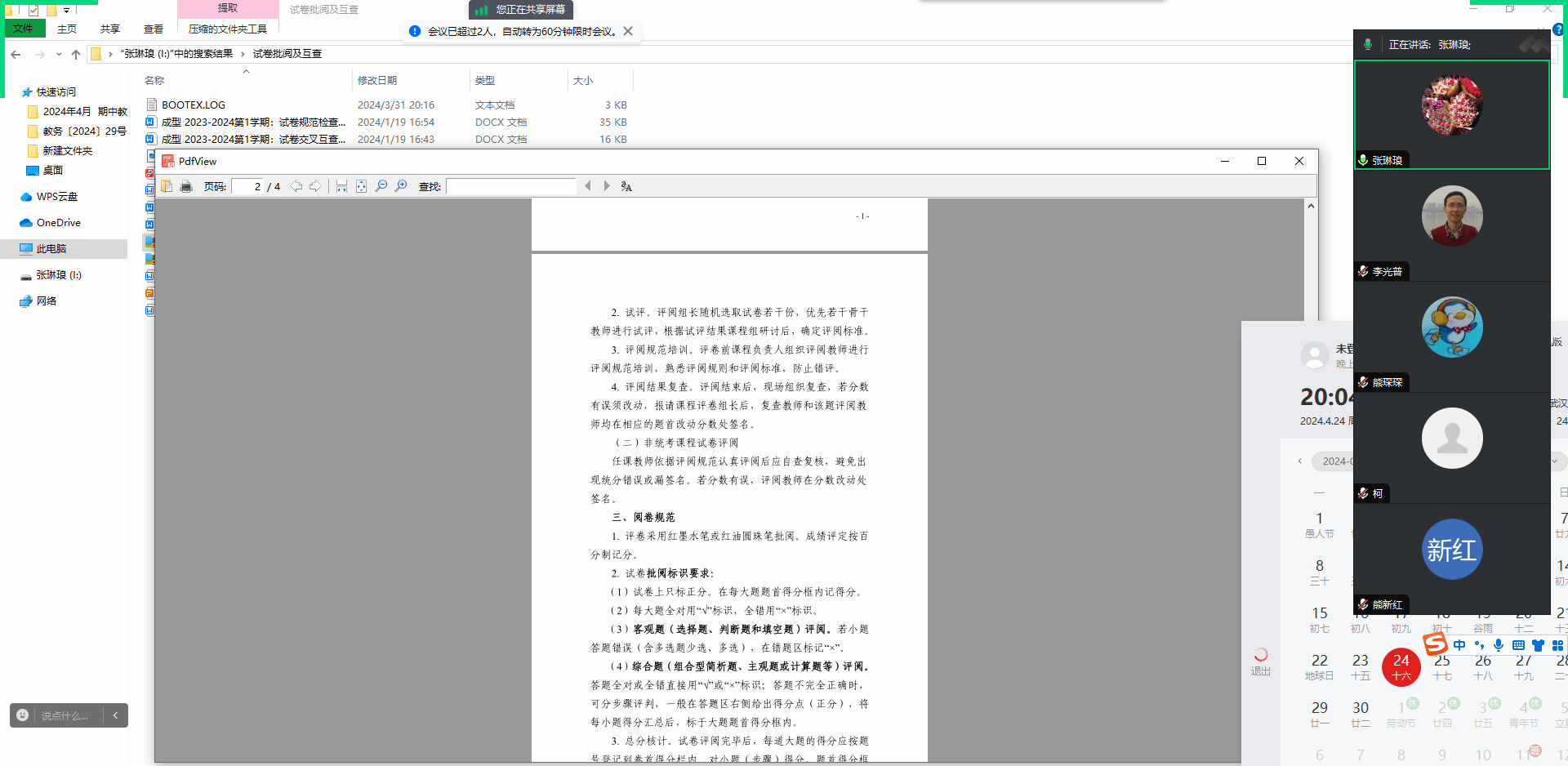The height and width of the screenshot is (766, 1568).
Task: Click the open file icon in PdfView
Action: pos(167,186)
